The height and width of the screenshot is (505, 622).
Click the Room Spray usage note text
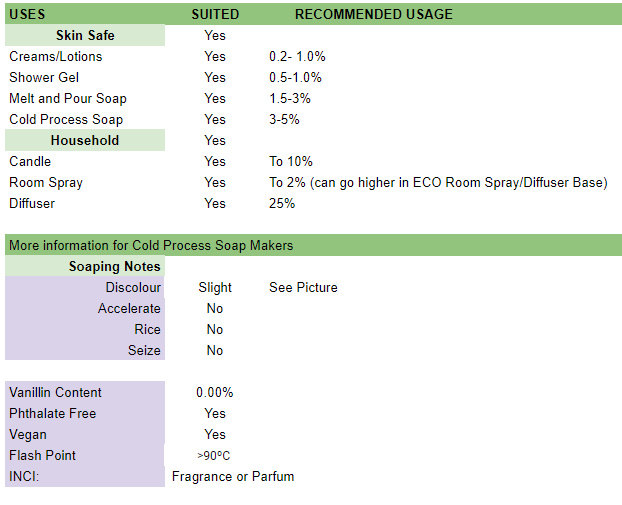coord(438,182)
